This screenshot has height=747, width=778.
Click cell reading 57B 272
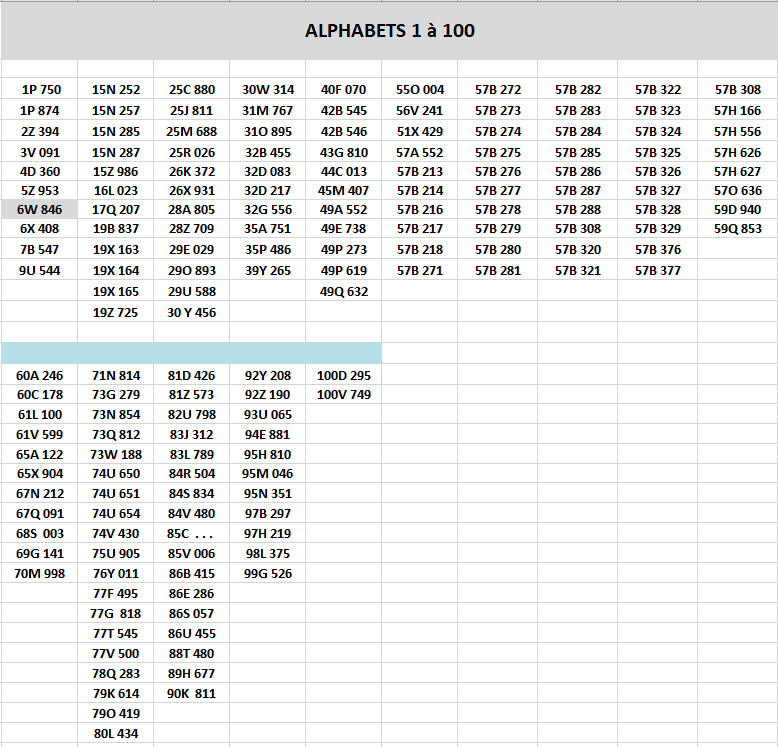(498, 90)
